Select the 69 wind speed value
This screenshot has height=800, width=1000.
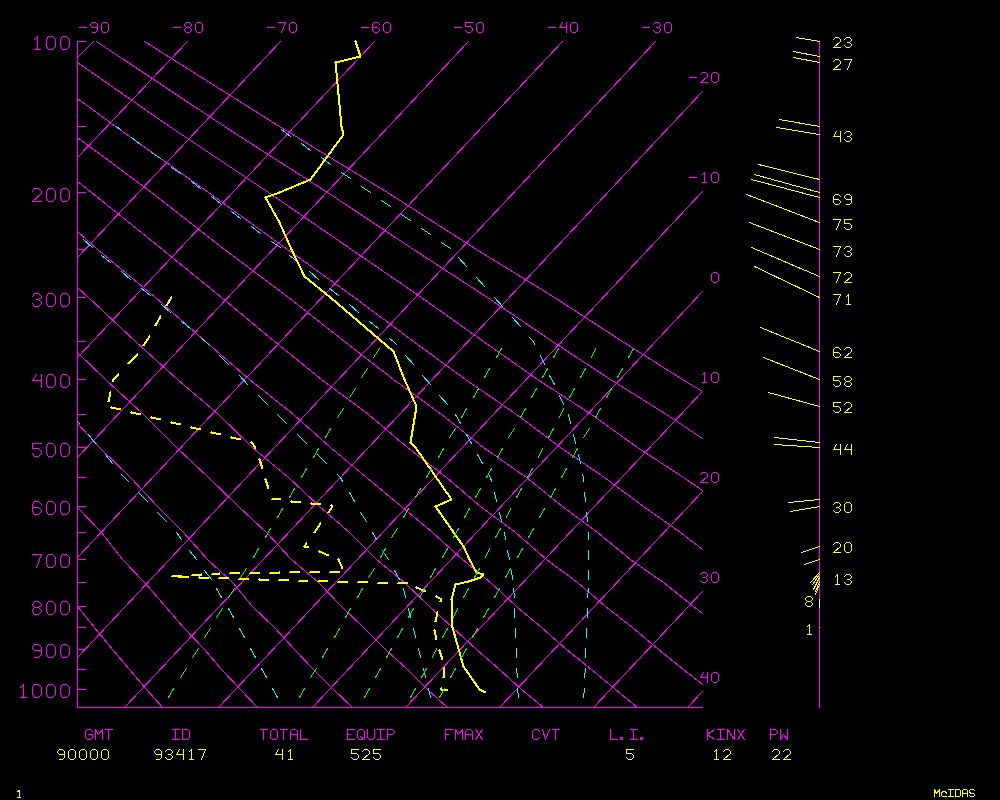[x=842, y=200]
